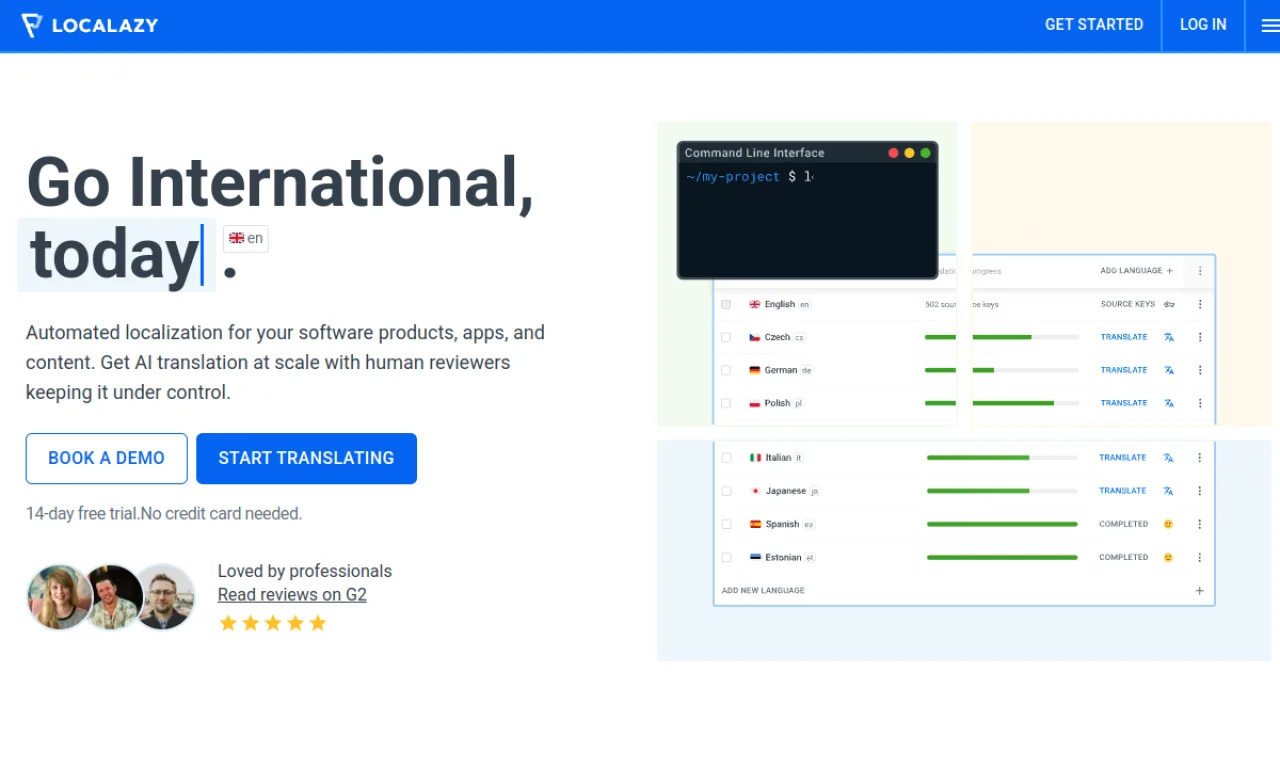Click the ADD NEW LANGUAGE label
This screenshot has height=768, width=1280.
pos(763,591)
